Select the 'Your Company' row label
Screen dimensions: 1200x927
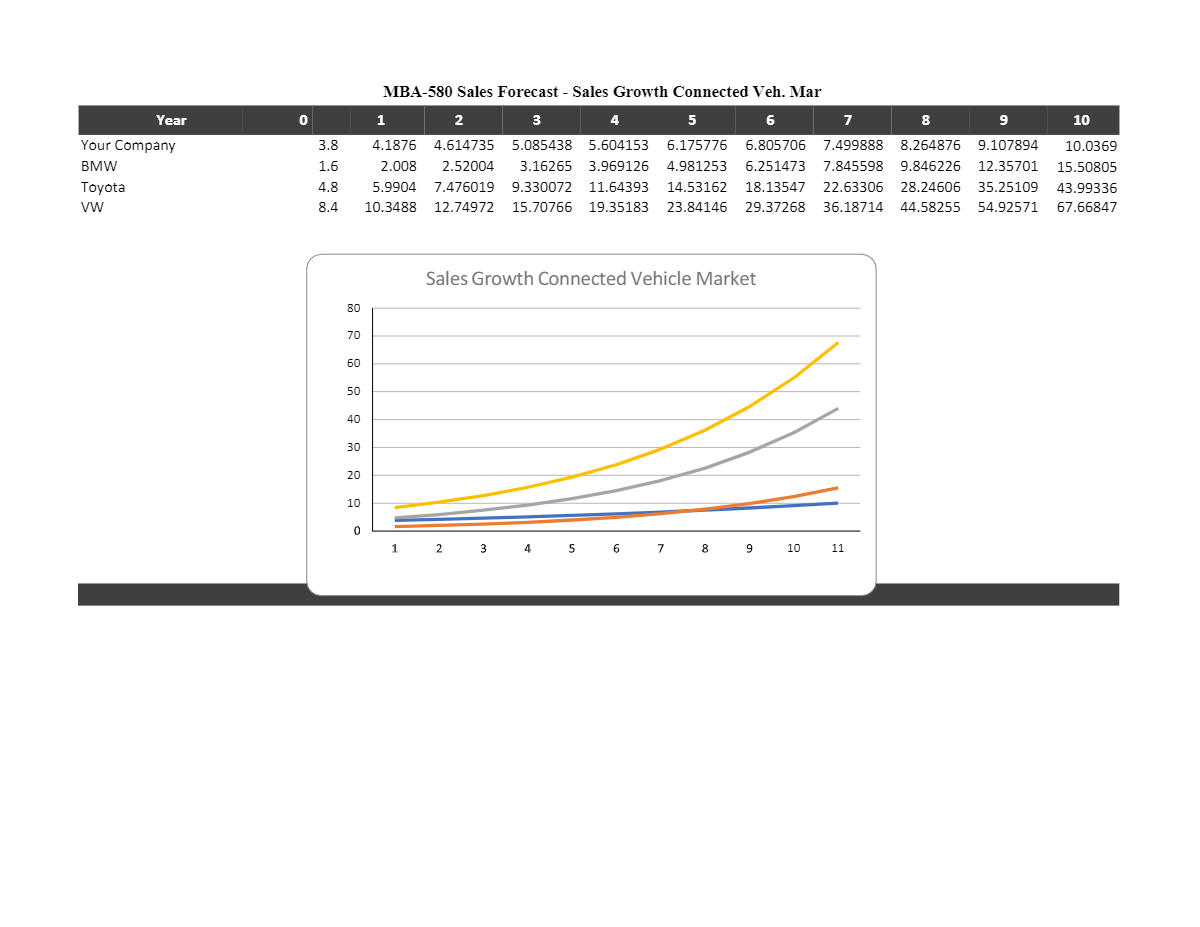(128, 145)
